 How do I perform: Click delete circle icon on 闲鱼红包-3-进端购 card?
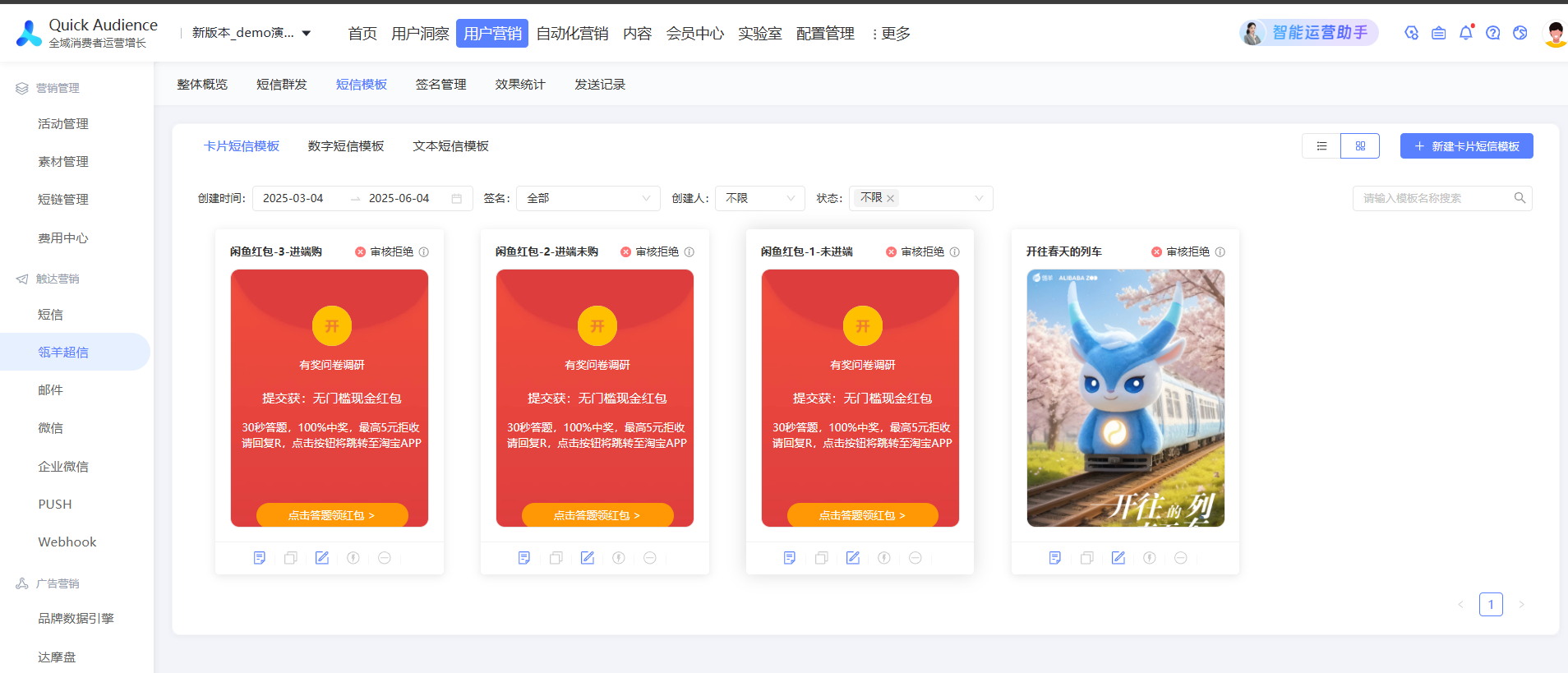(385, 558)
